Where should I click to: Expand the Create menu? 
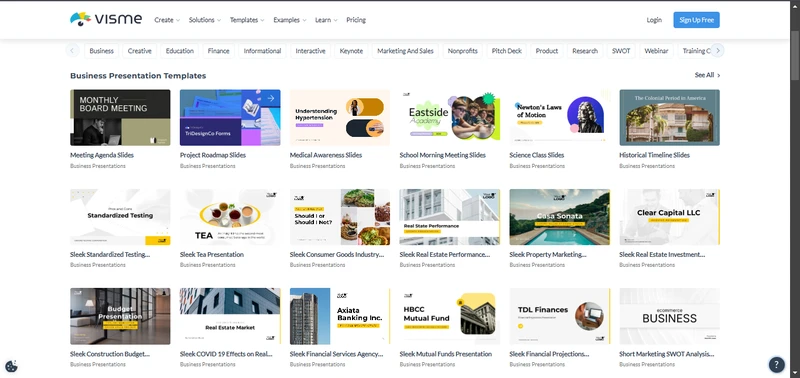(167, 20)
